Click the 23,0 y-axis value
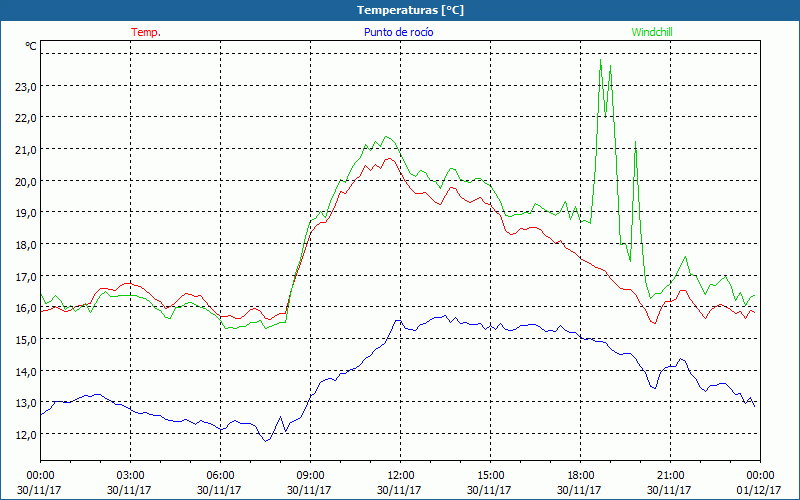Screen dimensions: 800x500 point(26,87)
